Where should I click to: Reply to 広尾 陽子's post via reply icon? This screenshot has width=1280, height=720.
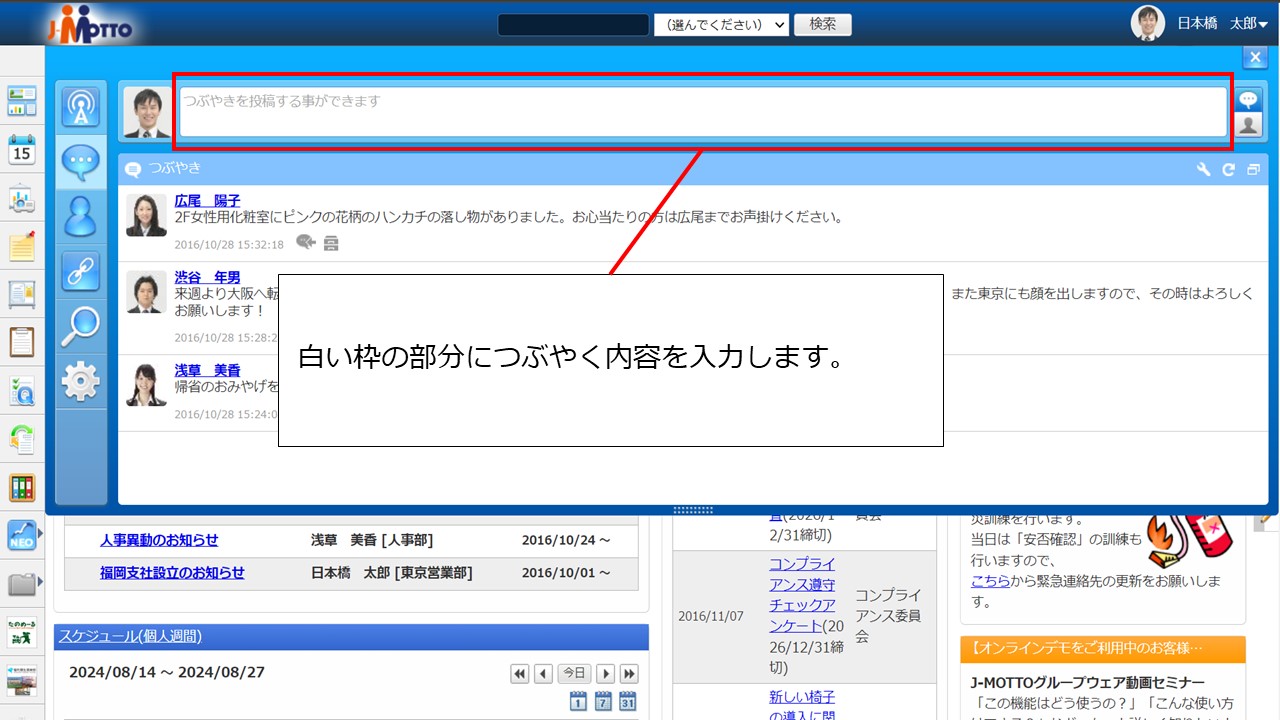pyautogui.click(x=306, y=242)
